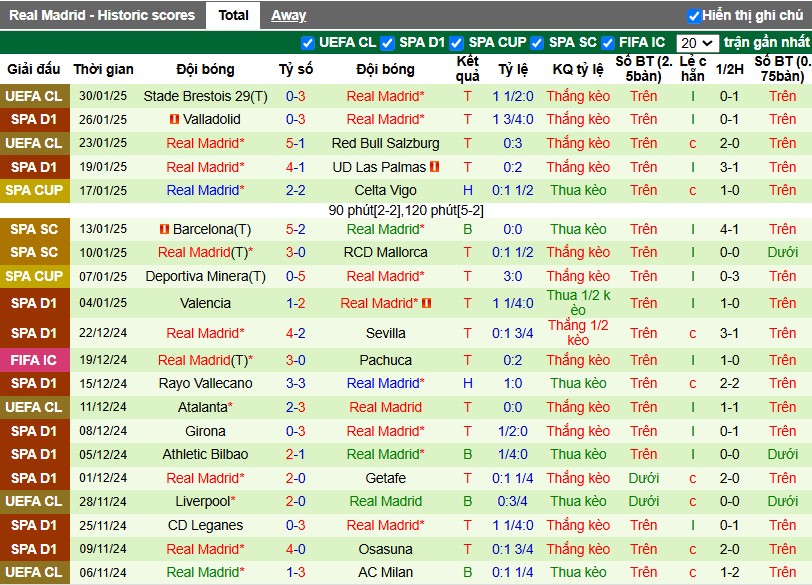Open Deportiva Minera(T) team link

(x=206, y=276)
